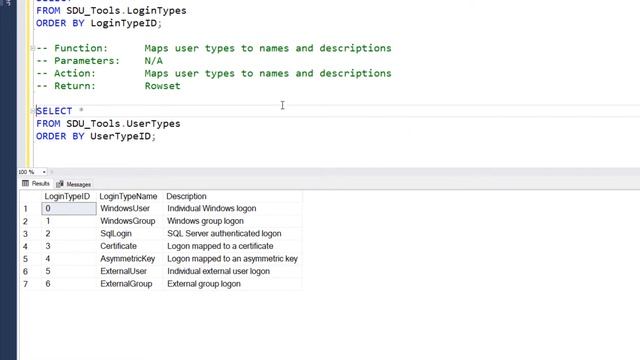Switch to the Results tab
The width and height of the screenshot is (640, 360).
[36, 184]
